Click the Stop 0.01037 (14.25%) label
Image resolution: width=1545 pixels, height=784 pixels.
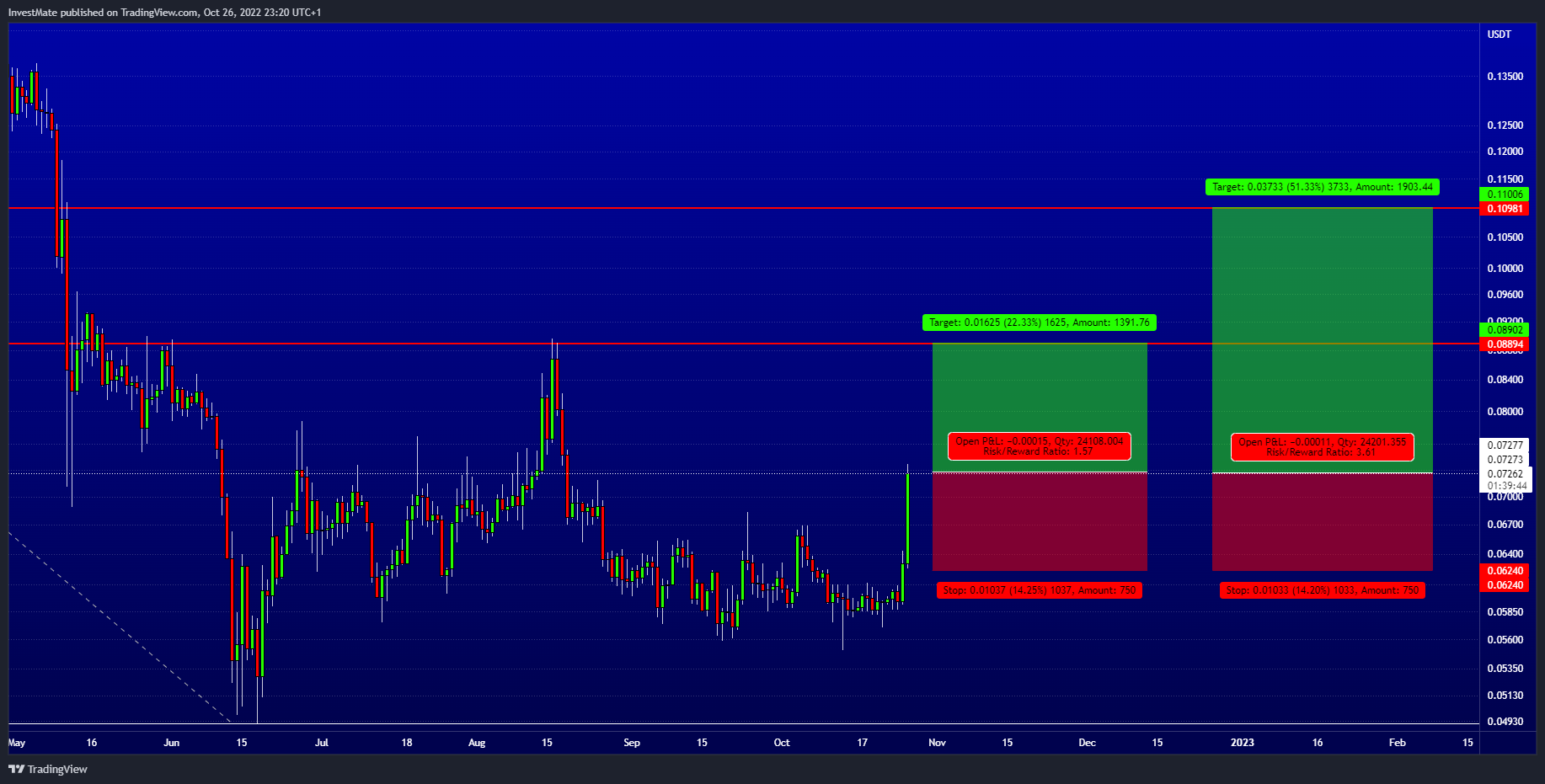tap(1040, 590)
